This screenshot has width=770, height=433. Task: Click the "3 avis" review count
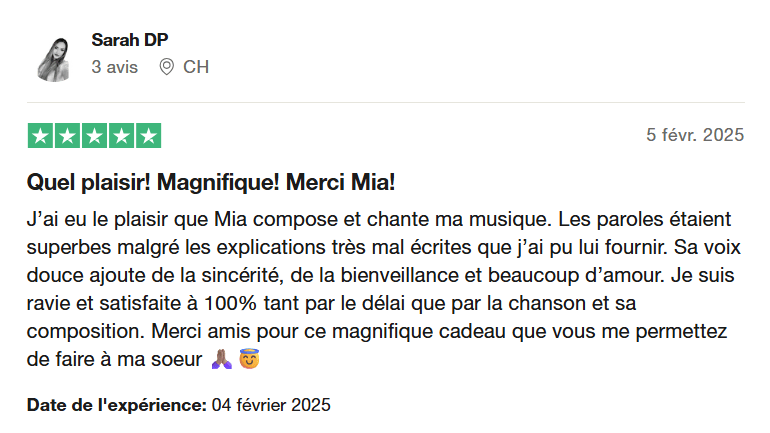point(114,67)
